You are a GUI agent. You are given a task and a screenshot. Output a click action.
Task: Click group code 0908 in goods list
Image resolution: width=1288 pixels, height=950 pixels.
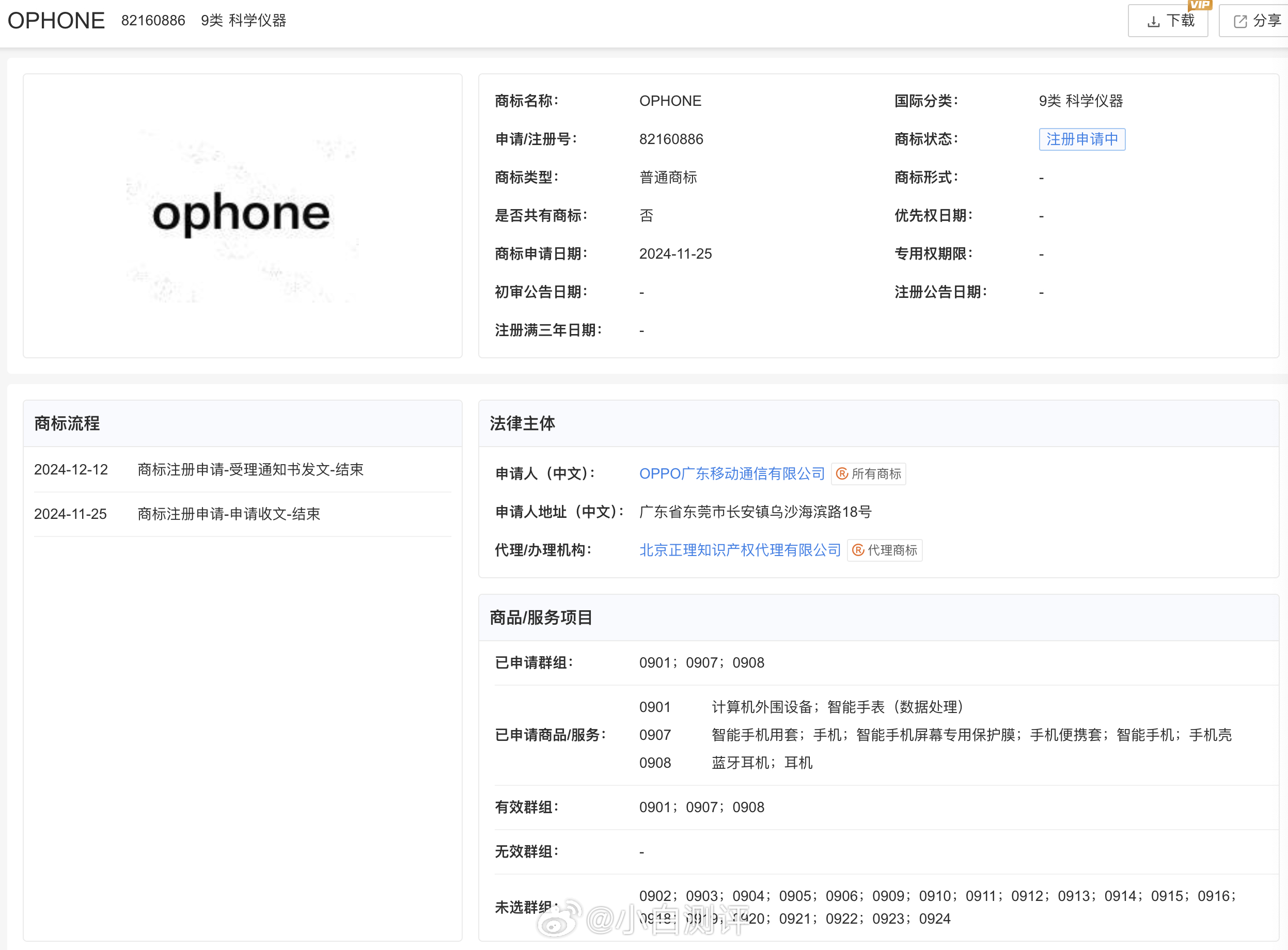[x=655, y=763]
